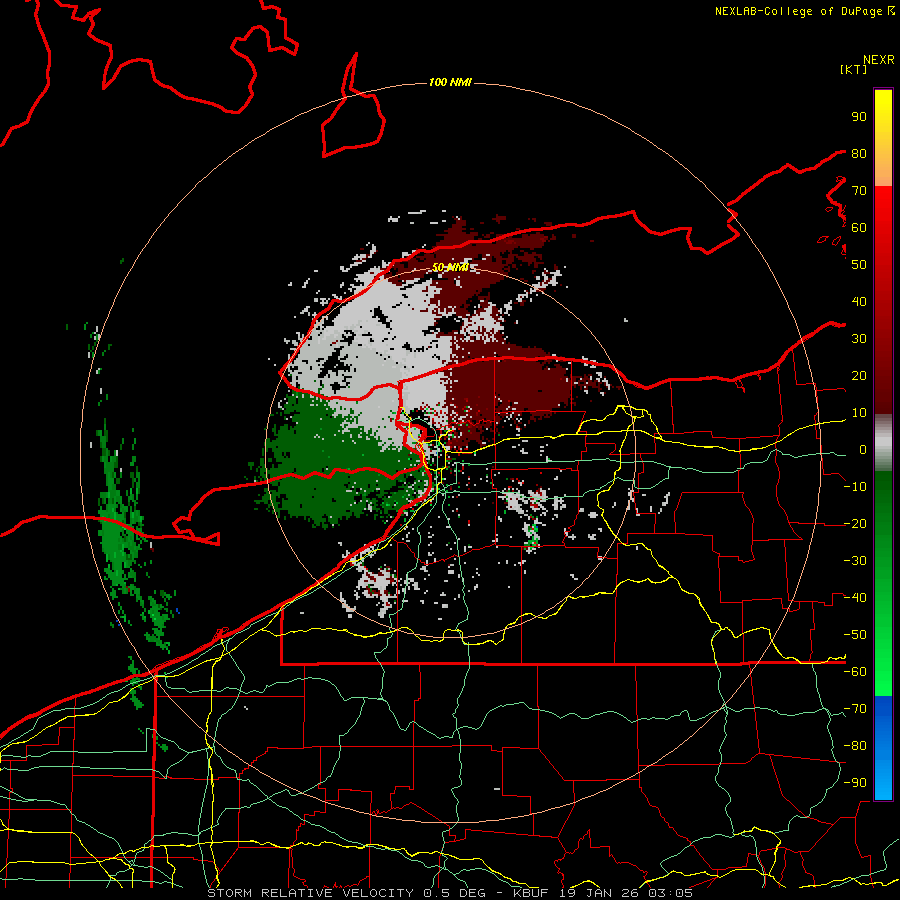Click the 50 NMI range ring label
The width and height of the screenshot is (900, 900).
(x=450, y=267)
